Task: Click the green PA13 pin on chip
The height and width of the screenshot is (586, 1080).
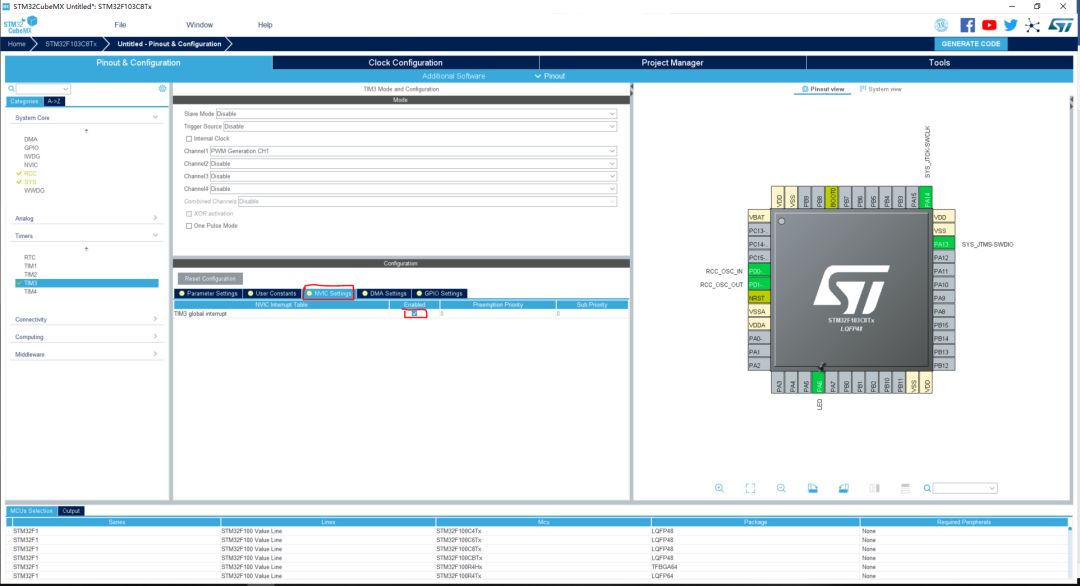Action: (x=943, y=244)
